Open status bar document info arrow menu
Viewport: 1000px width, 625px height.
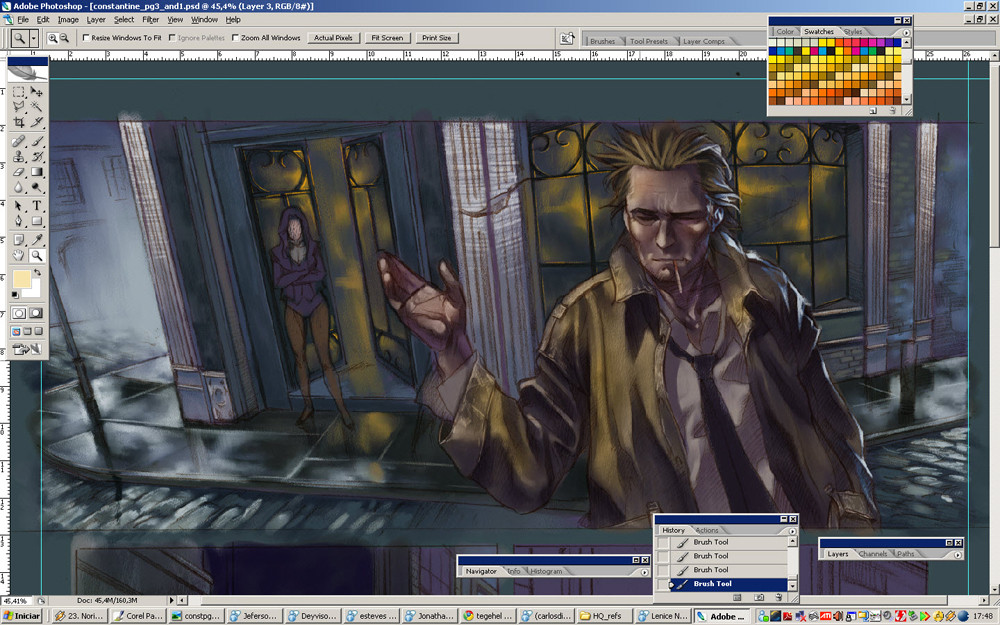point(172,600)
